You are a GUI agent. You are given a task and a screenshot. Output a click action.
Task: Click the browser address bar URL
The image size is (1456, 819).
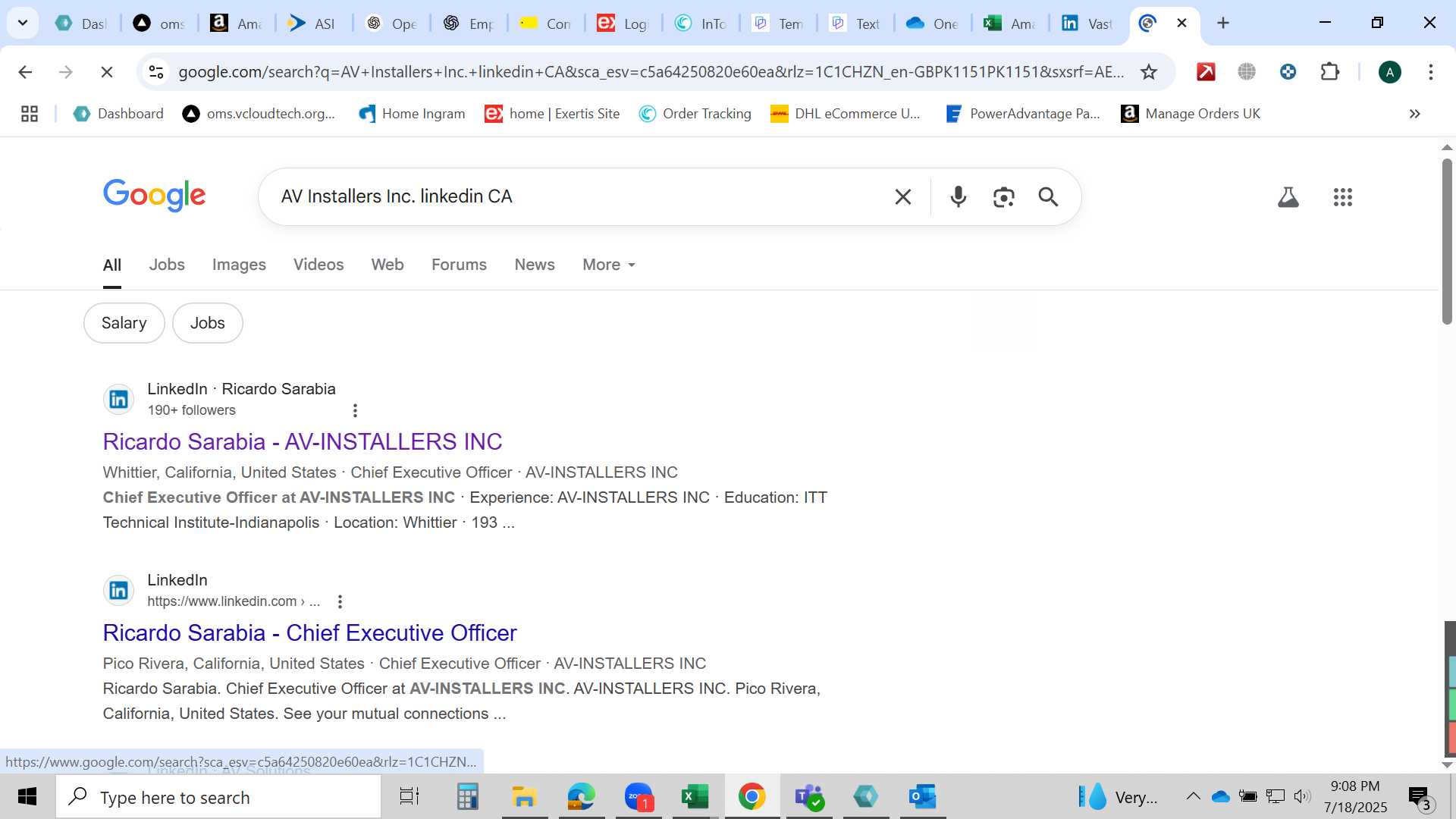(651, 72)
